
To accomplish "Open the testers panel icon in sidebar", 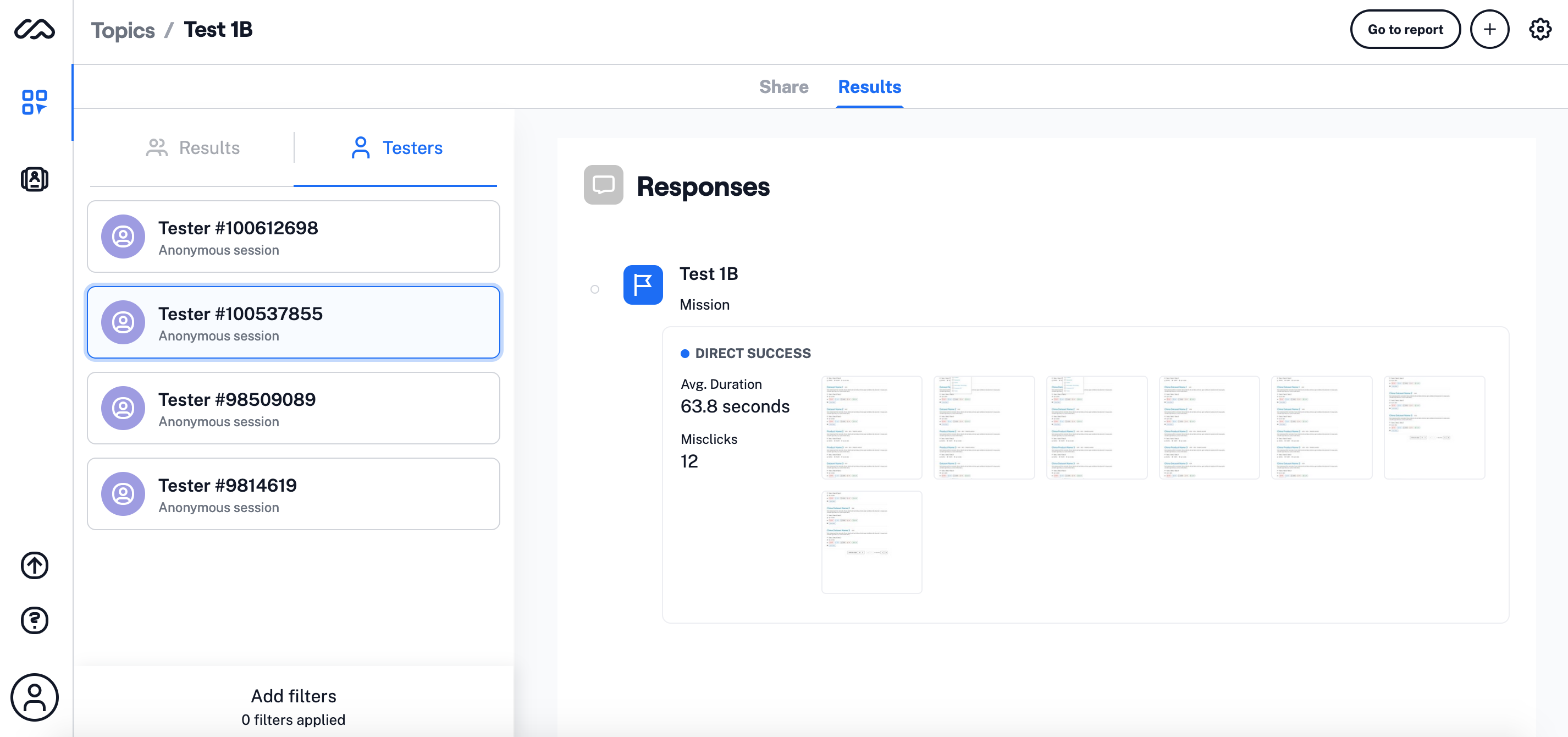I will pyautogui.click(x=35, y=179).
